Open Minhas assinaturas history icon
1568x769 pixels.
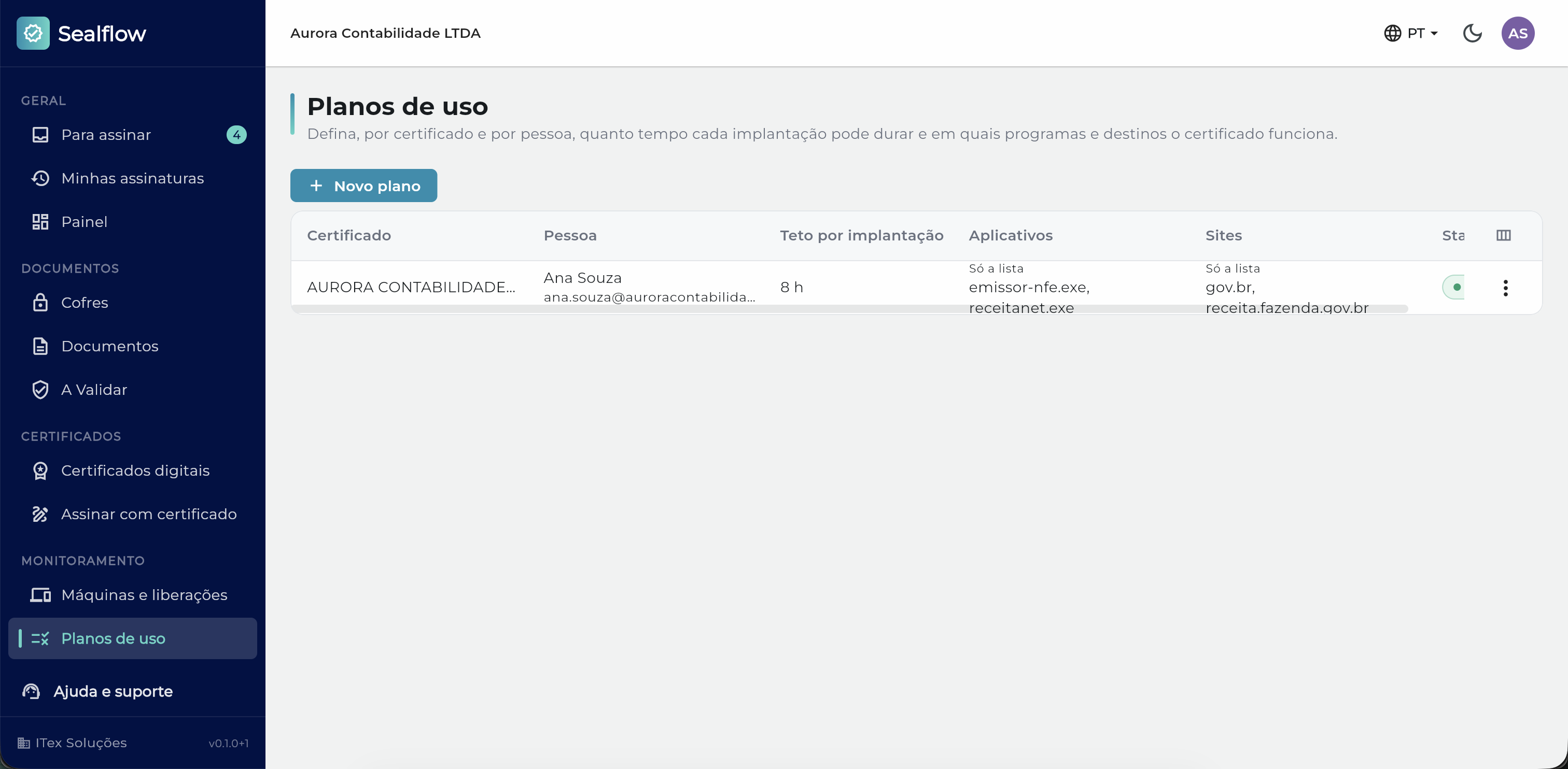40,178
